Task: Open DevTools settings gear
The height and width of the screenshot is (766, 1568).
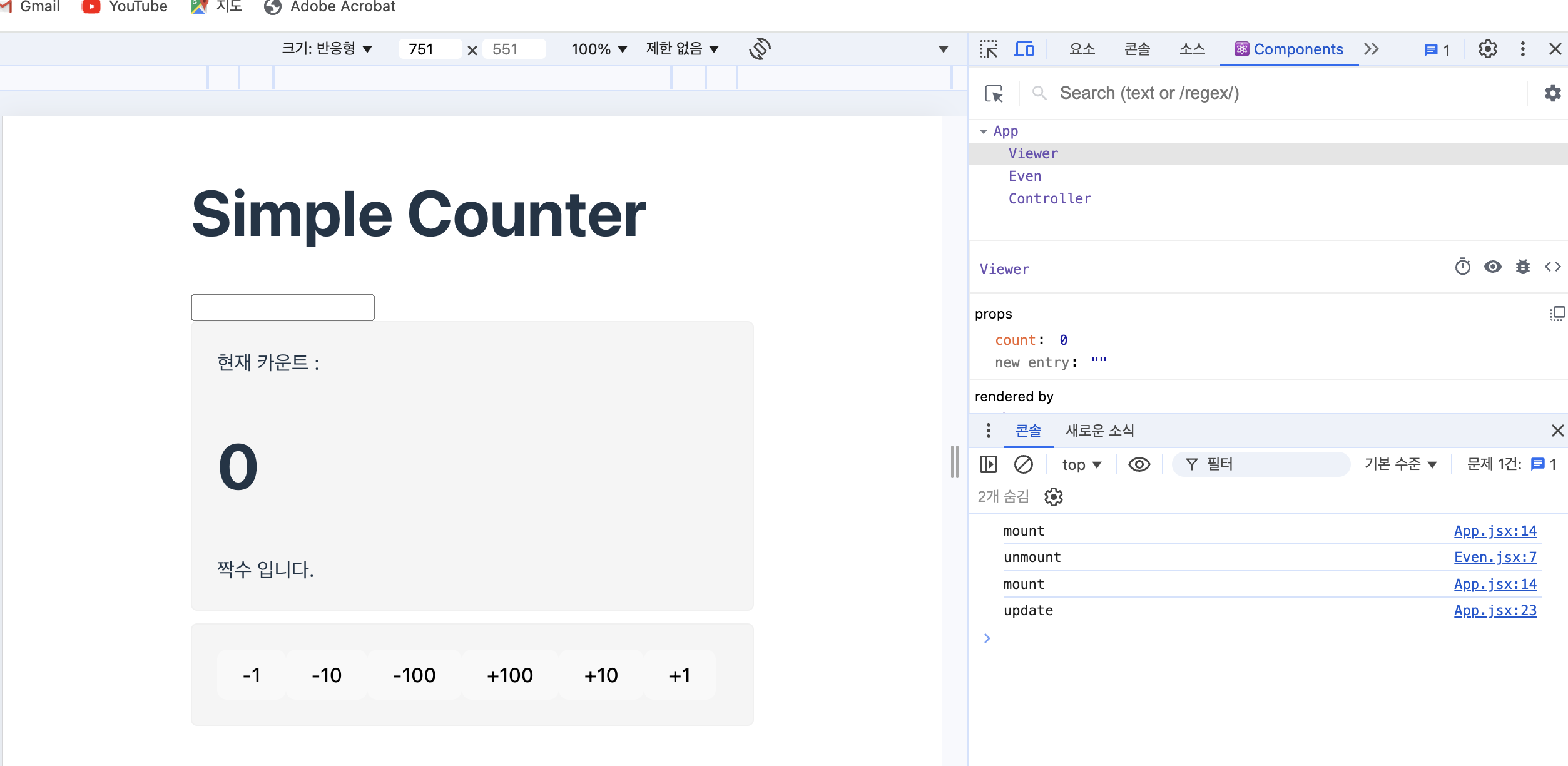Action: (x=1487, y=49)
